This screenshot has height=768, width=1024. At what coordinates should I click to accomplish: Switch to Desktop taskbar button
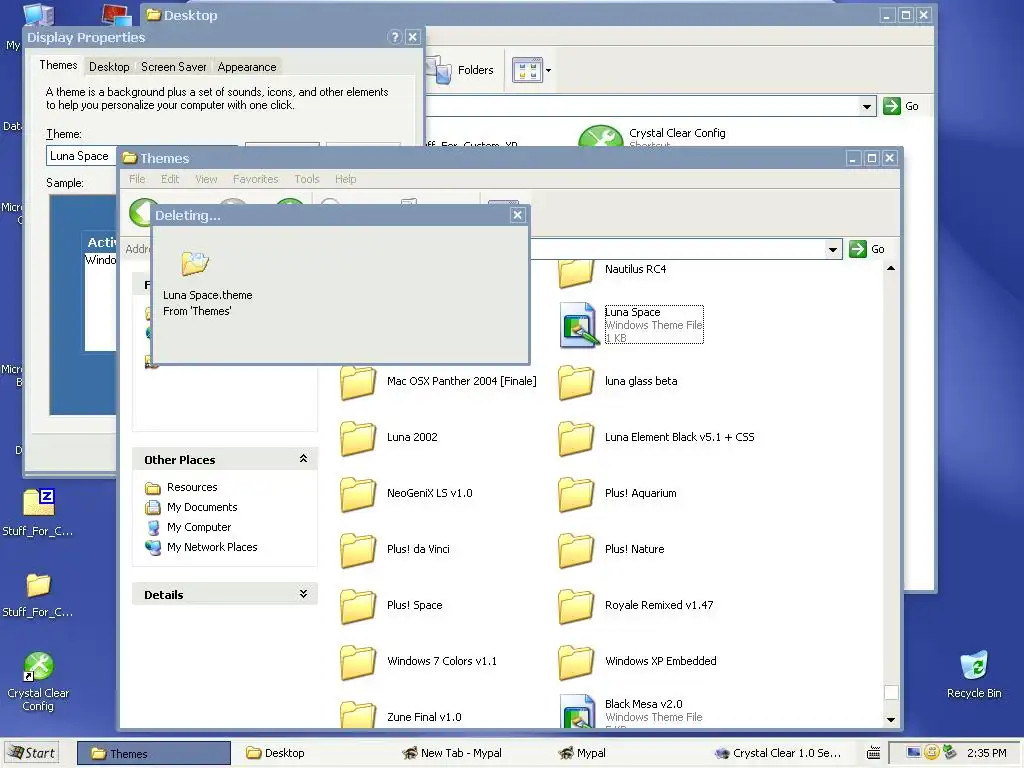tap(307, 753)
